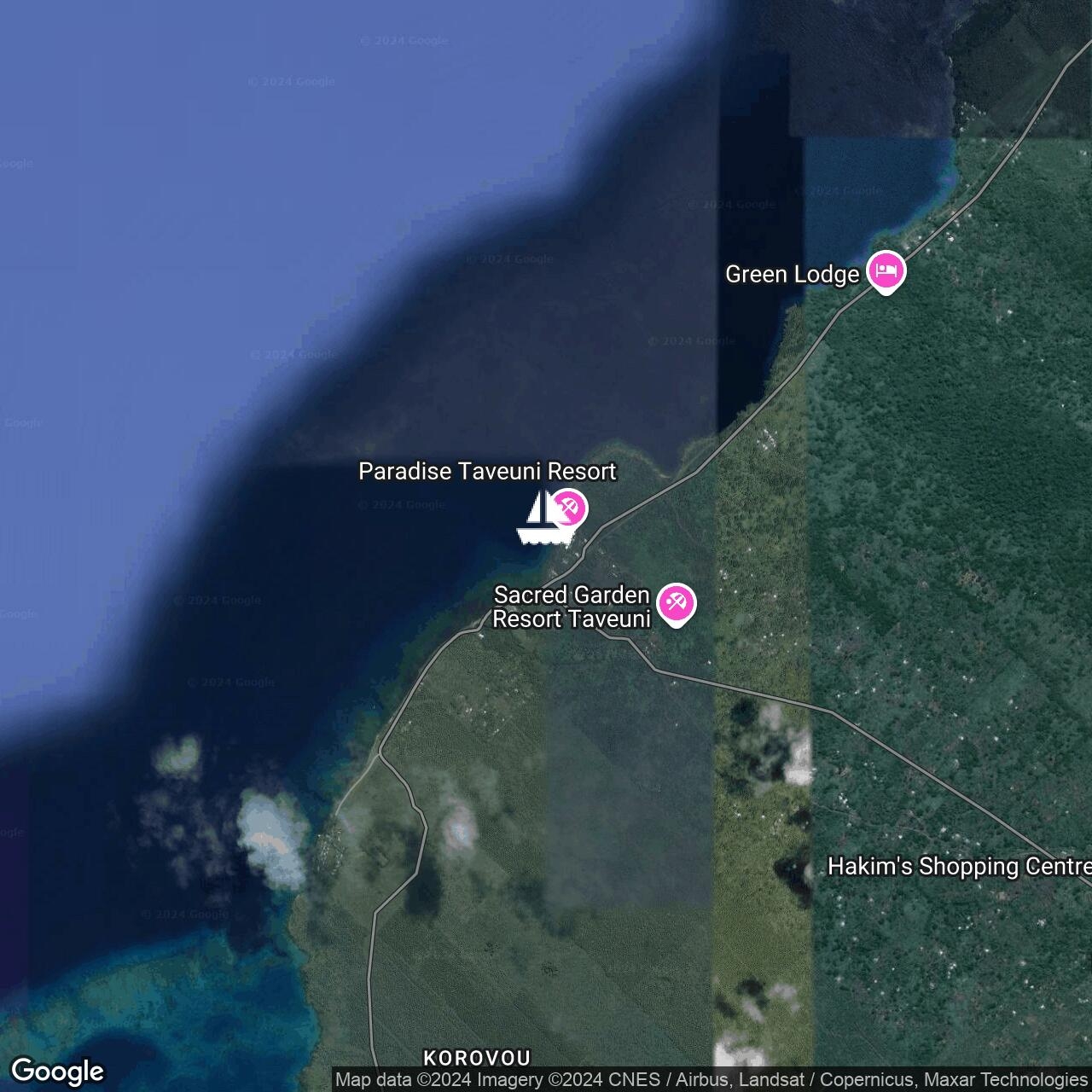Open the Sacred Garden Resort Taveuni label
The height and width of the screenshot is (1092, 1092).
(572, 607)
